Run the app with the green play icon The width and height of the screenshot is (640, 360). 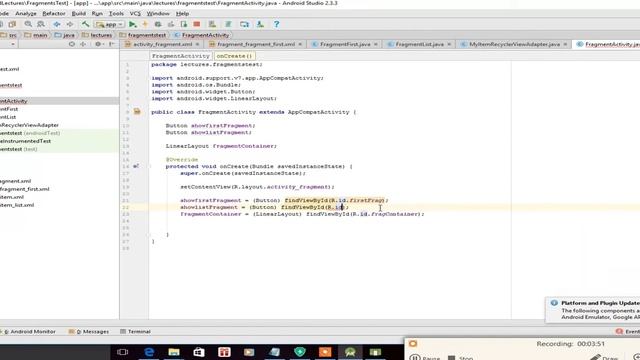point(133,24)
